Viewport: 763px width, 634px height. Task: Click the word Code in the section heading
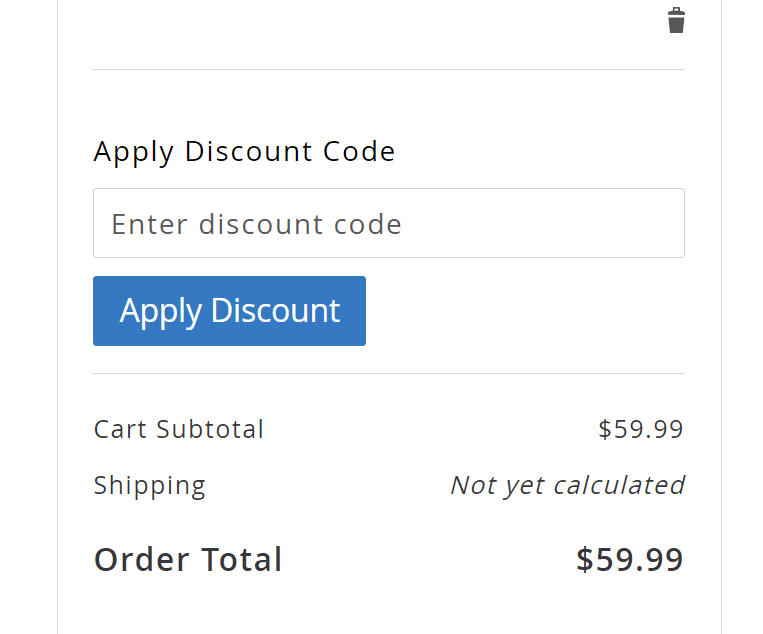click(359, 151)
